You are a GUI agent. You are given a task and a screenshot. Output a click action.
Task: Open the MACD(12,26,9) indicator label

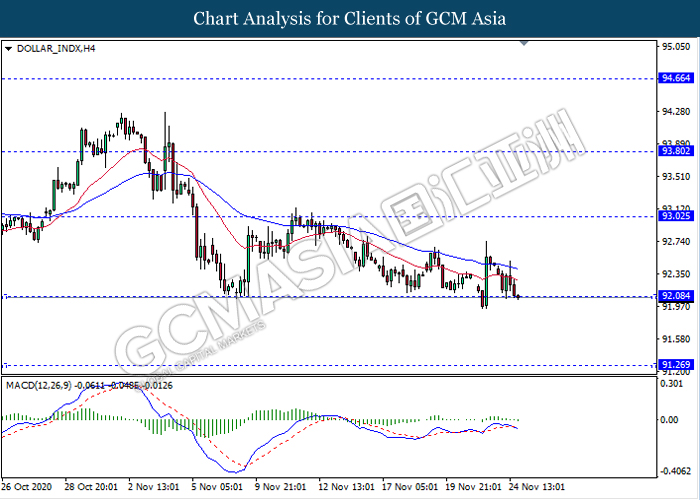pos(38,384)
